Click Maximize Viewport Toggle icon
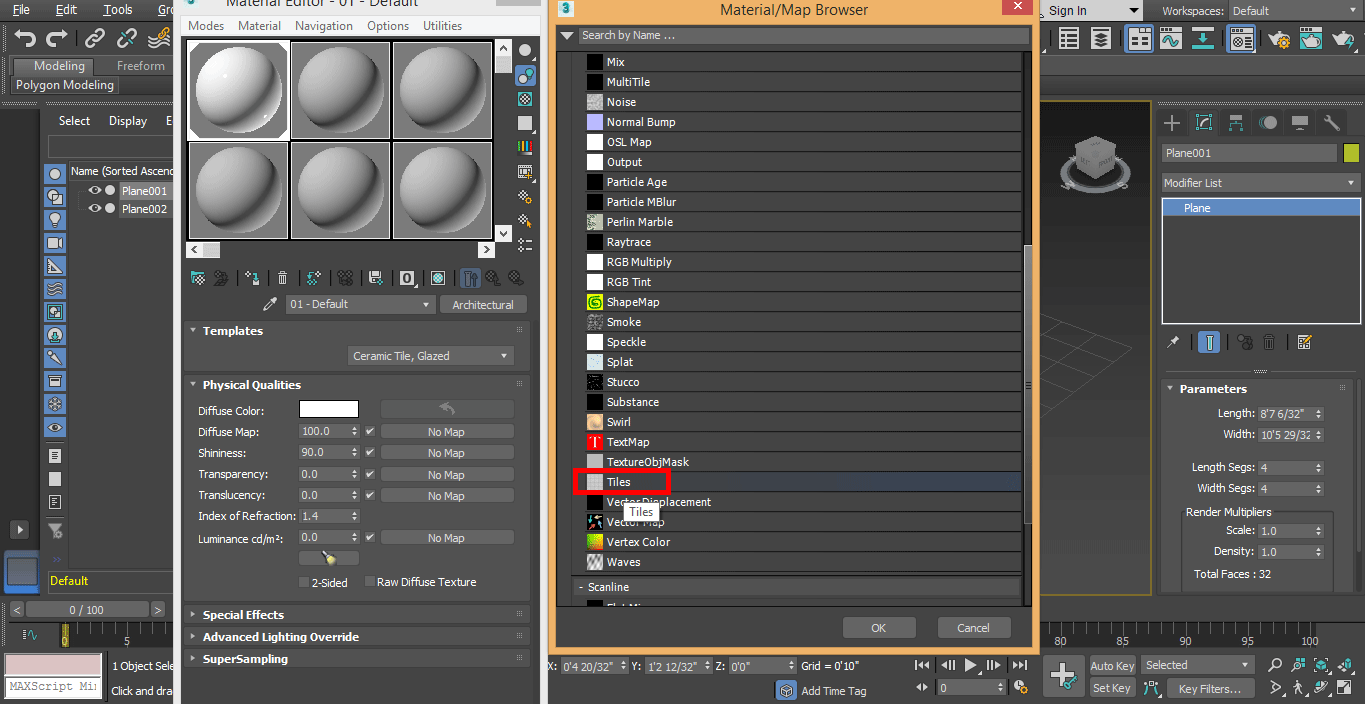Image resolution: width=1365 pixels, height=704 pixels. click(x=1346, y=688)
